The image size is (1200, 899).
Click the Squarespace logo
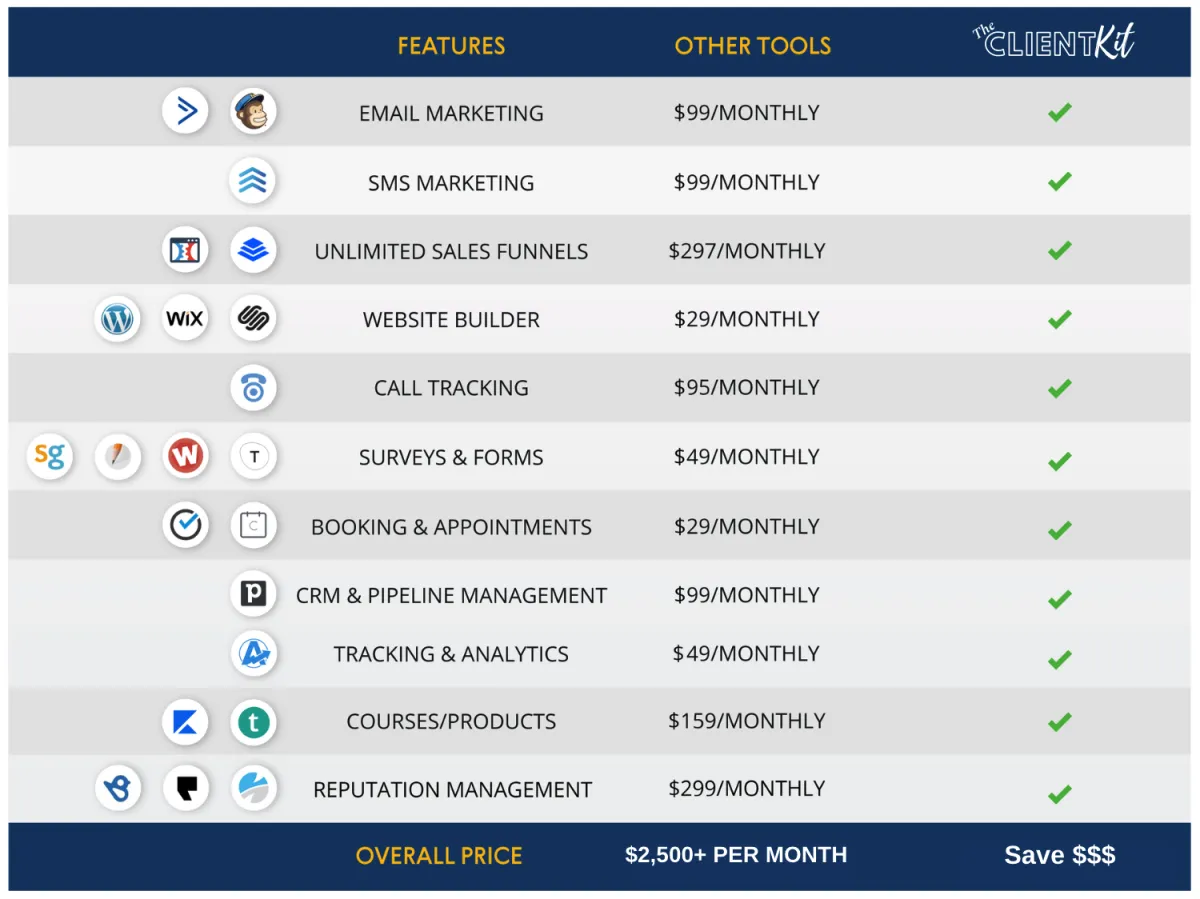[x=253, y=319]
